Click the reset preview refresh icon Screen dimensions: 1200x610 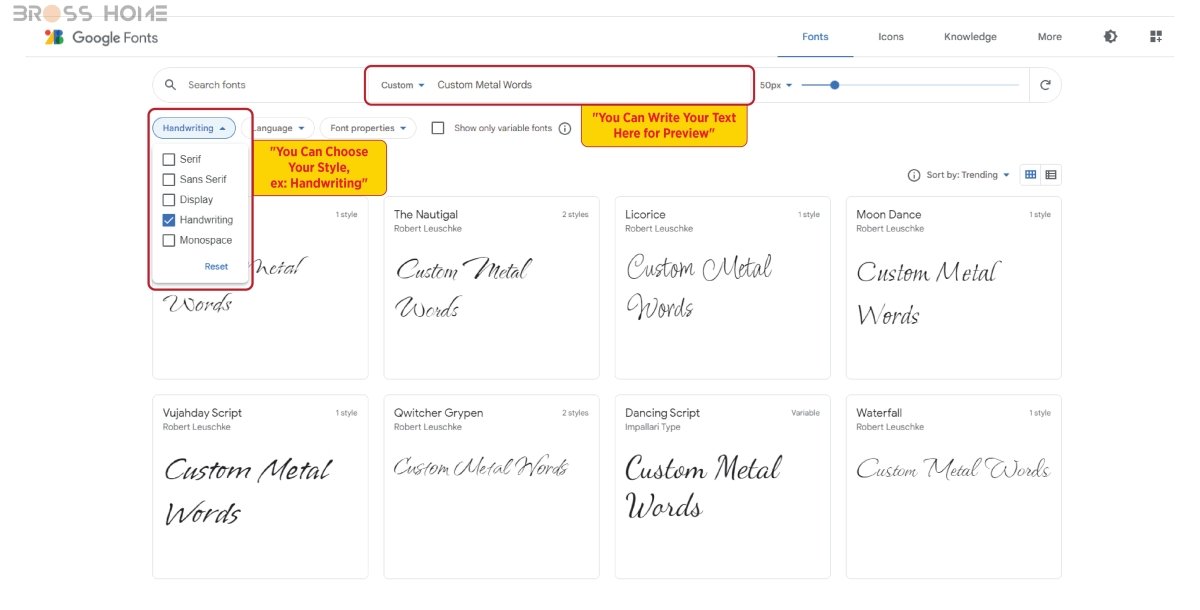click(1045, 85)
